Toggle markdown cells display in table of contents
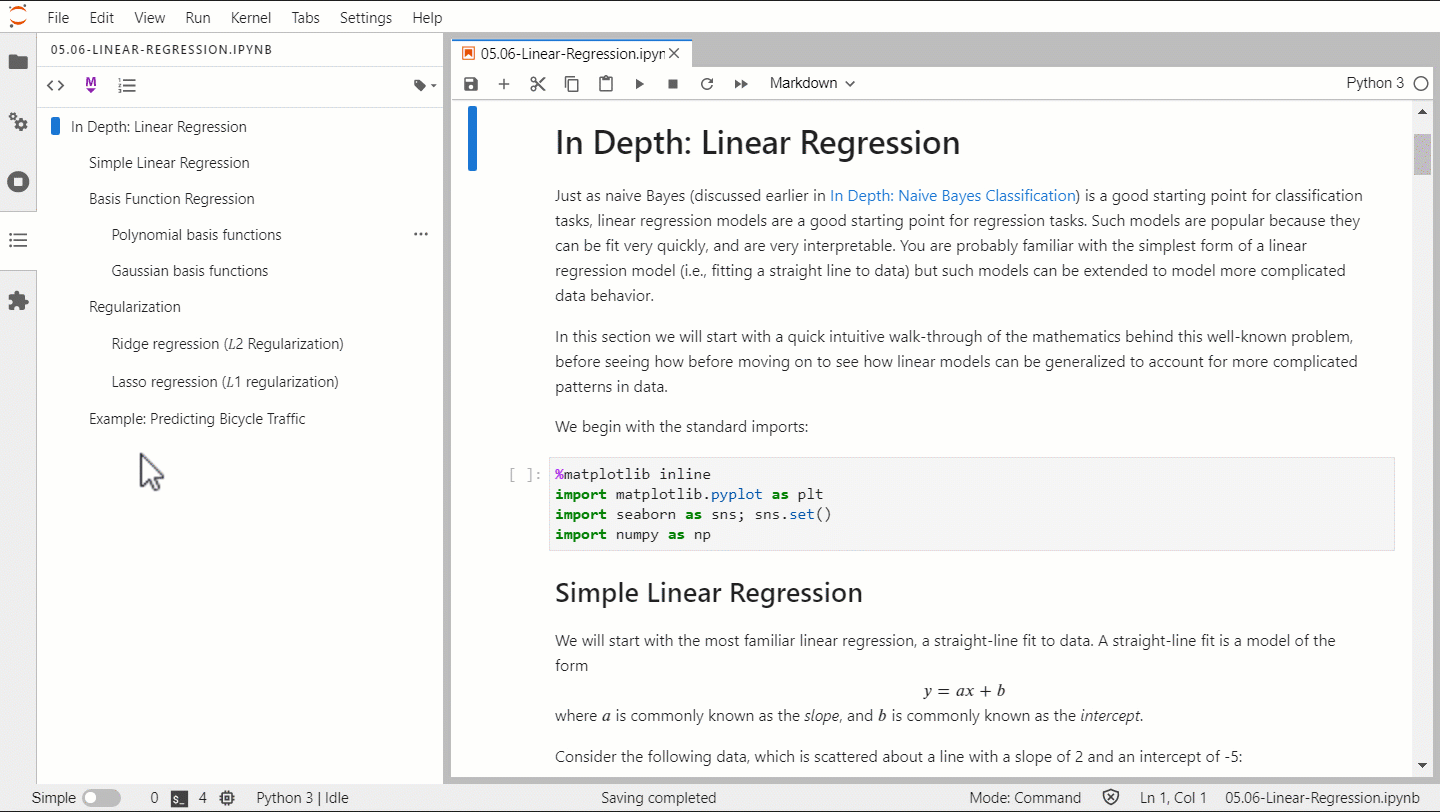1440x812 pixels. click(91, 86)
